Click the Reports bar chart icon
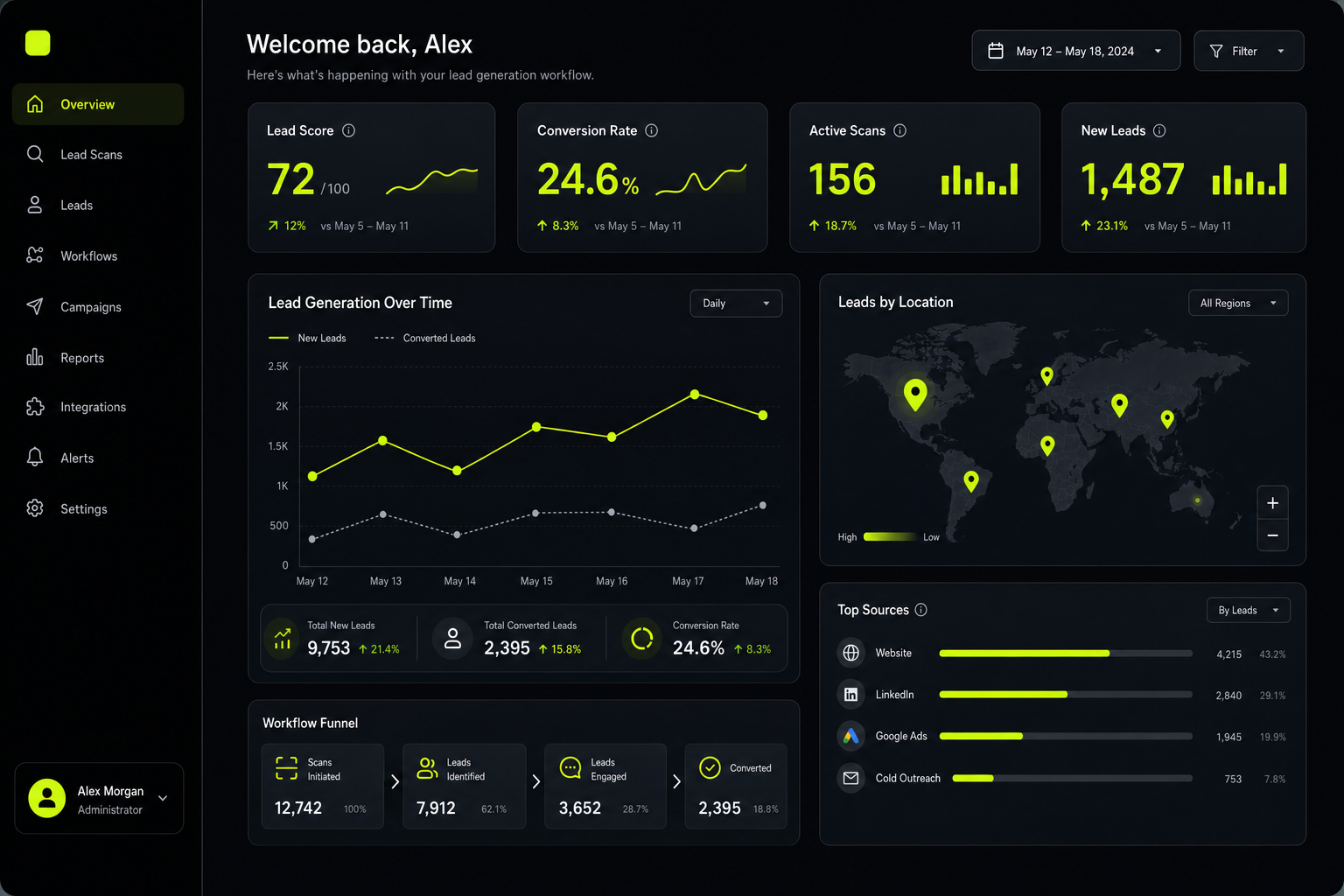 coord(35,357)
